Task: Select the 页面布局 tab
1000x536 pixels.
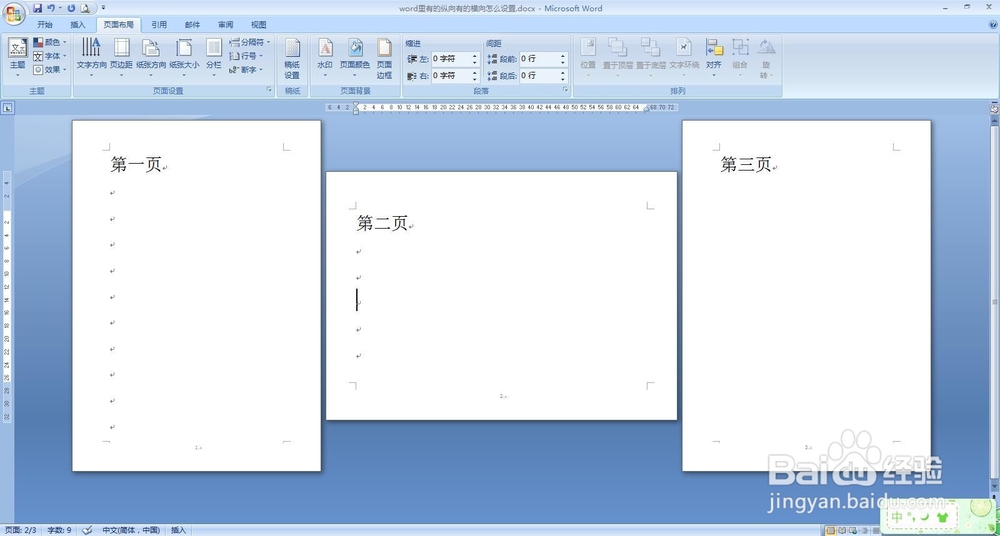Action: coord(119,25)
